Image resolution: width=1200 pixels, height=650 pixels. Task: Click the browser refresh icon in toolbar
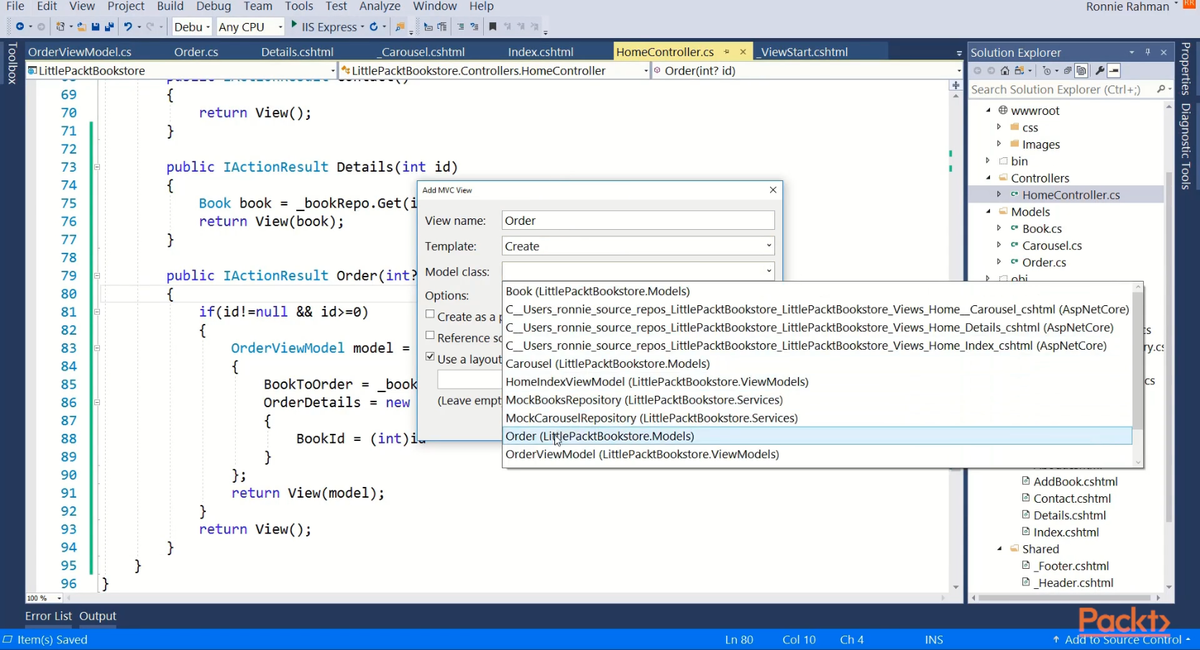point(373,27)
